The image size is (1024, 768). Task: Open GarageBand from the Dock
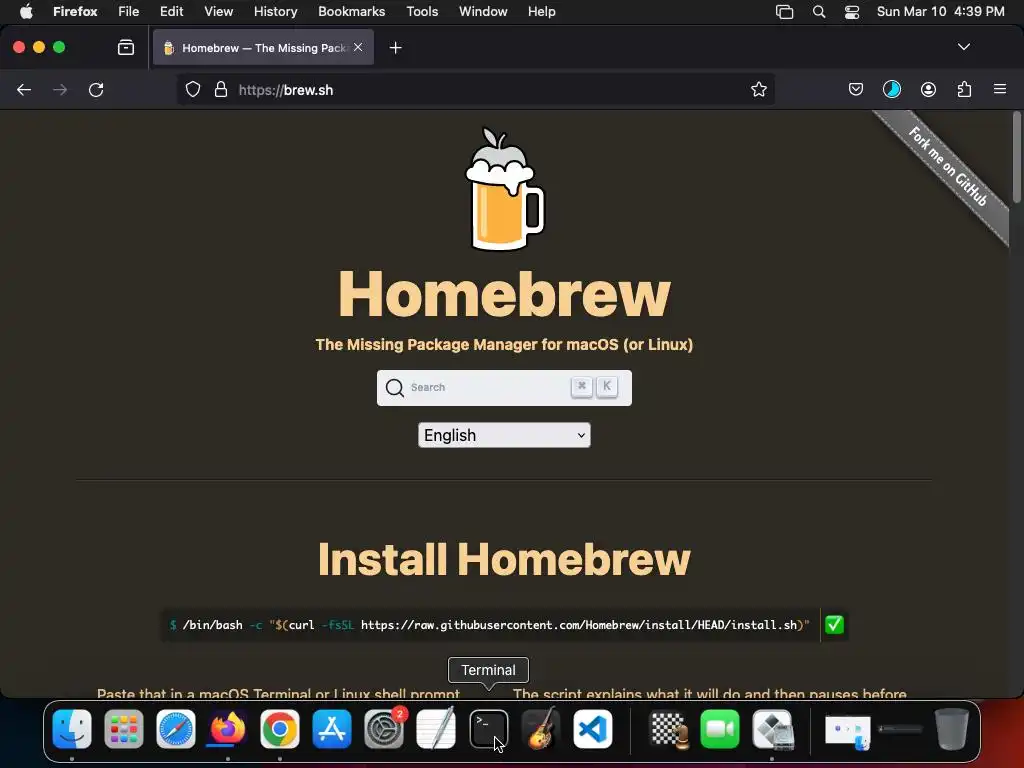coord(541,729)
